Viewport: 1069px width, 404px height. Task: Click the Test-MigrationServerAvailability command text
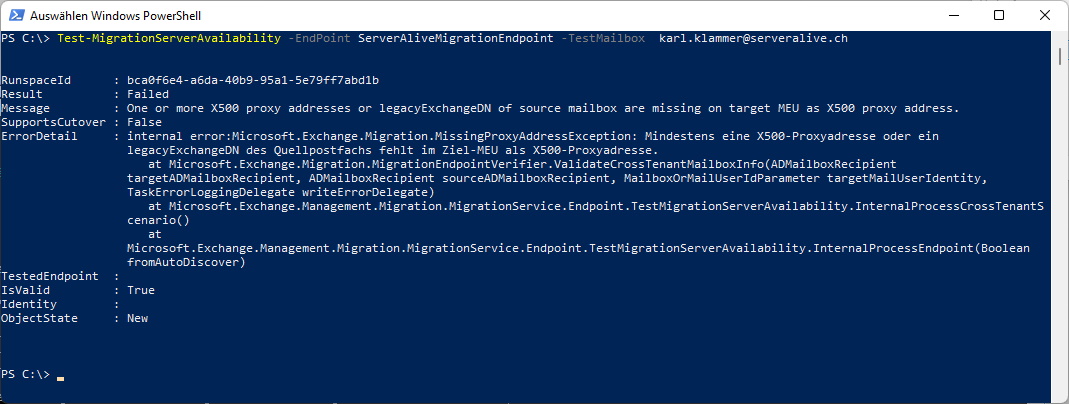pyautogui.click(x=169, y=38)
